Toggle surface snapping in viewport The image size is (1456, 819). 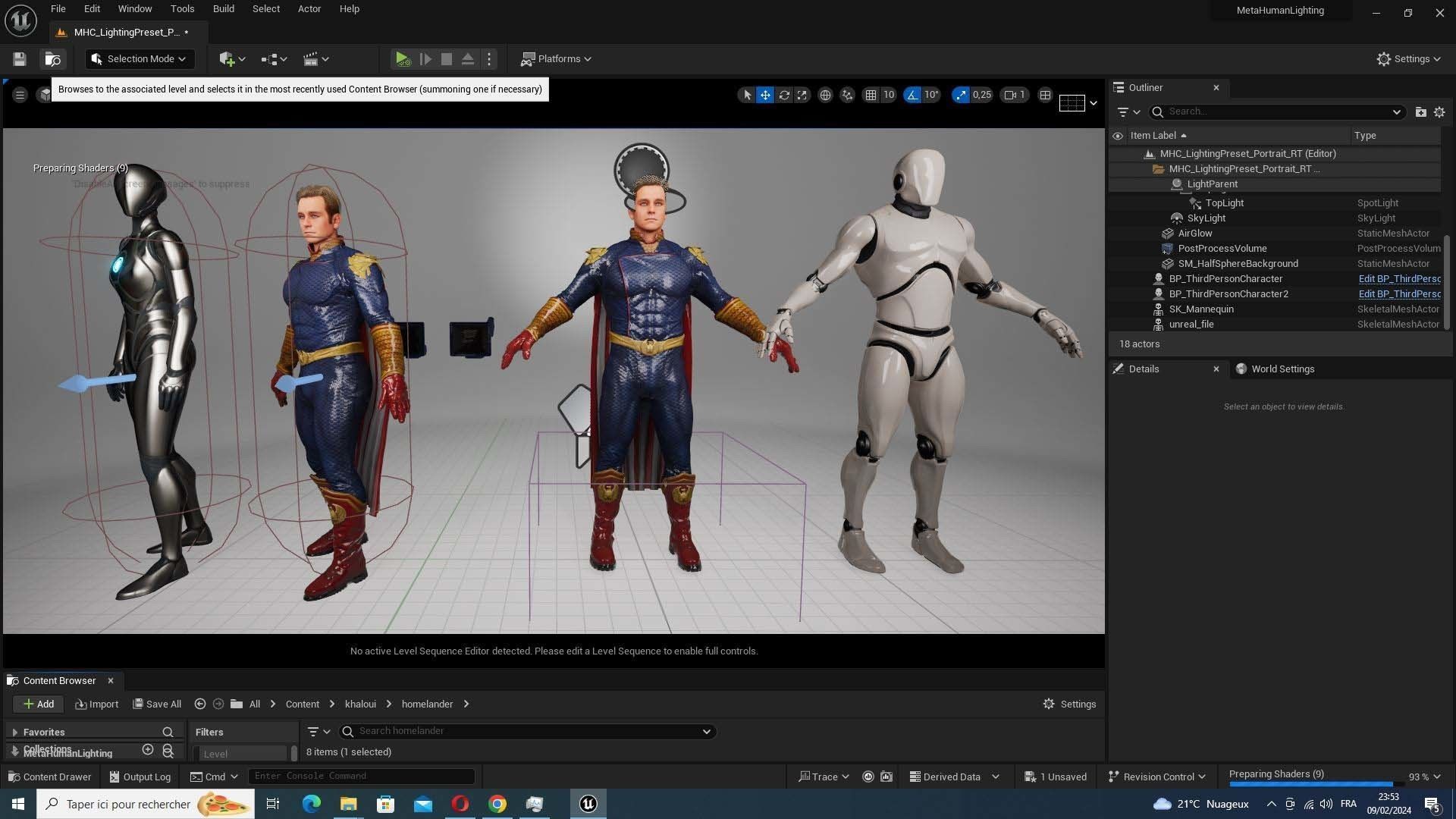(847, 95)
